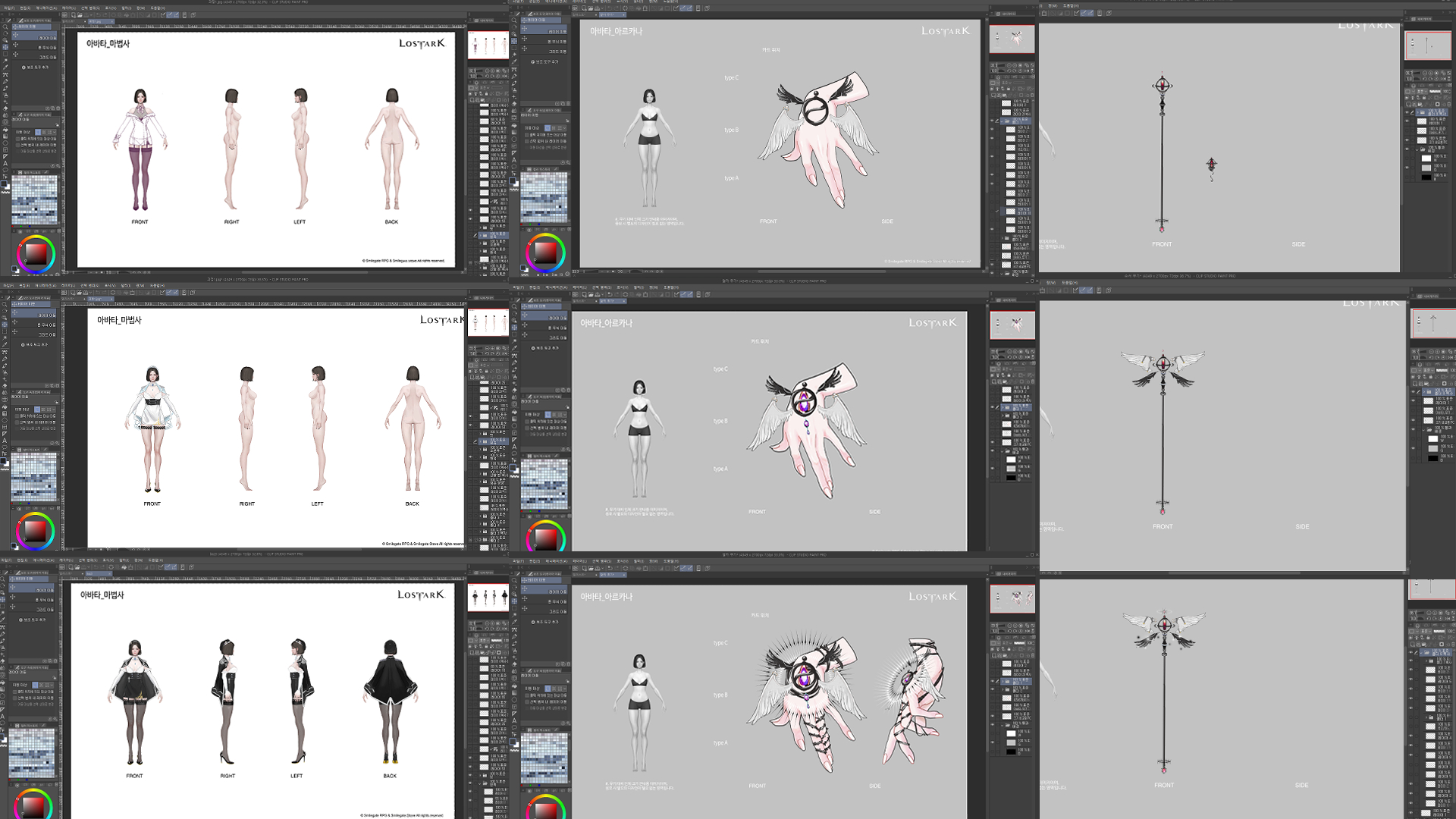Open move-target dropdown in top-left Tool Property
1456x819 pixels.
[55, 132]
